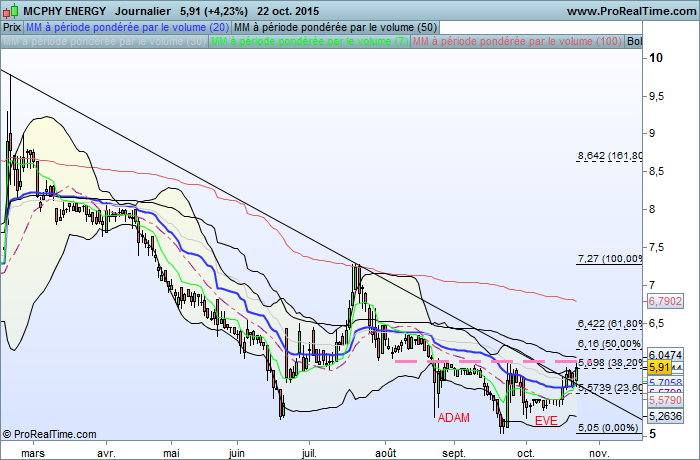Click the candlestick chart icon beside MCPHY ENERGY
The height and width of the screenshot is (460, 700).
[x=12, y=11]
